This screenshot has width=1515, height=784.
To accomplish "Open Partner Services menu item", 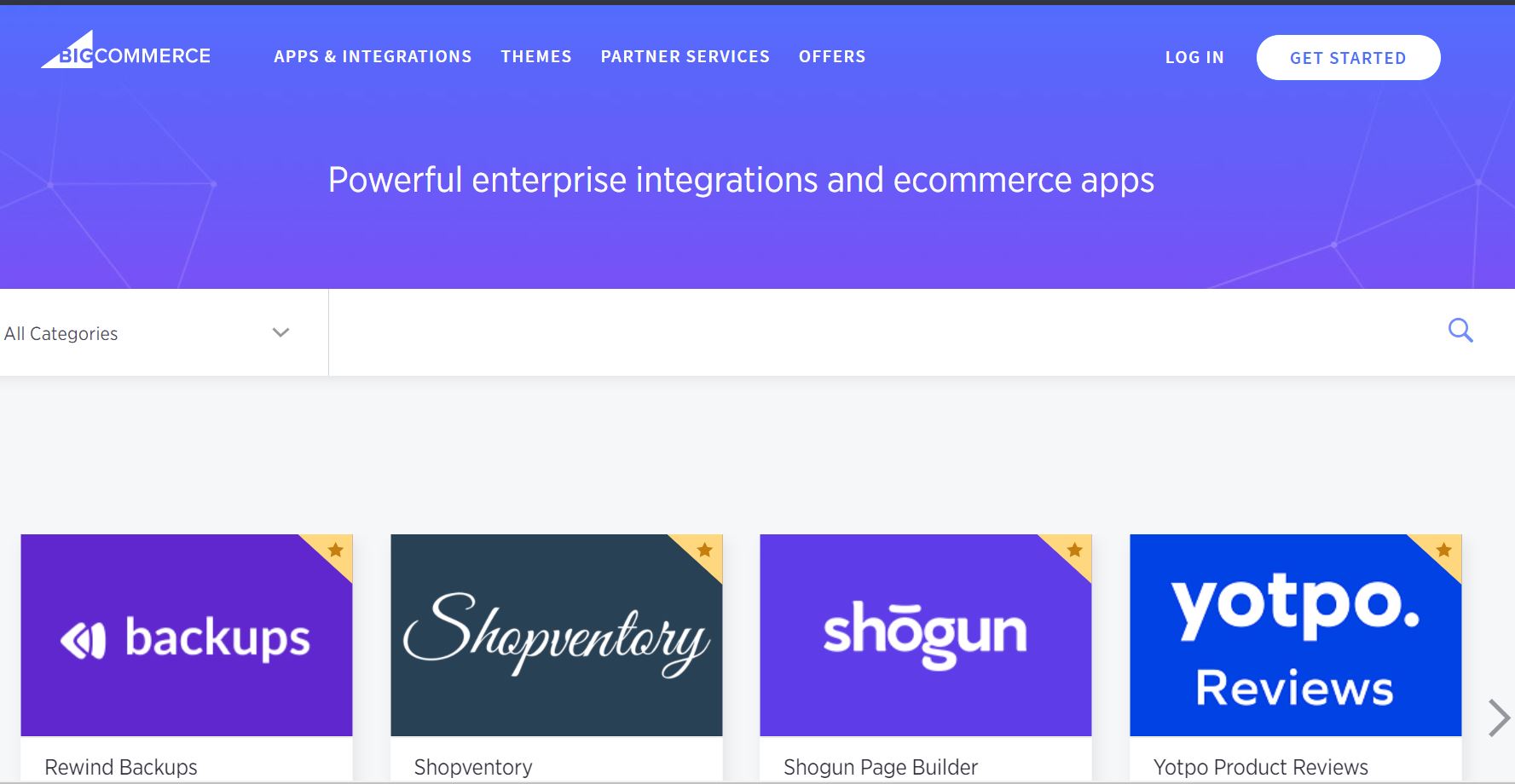I will tap(685, 56).
